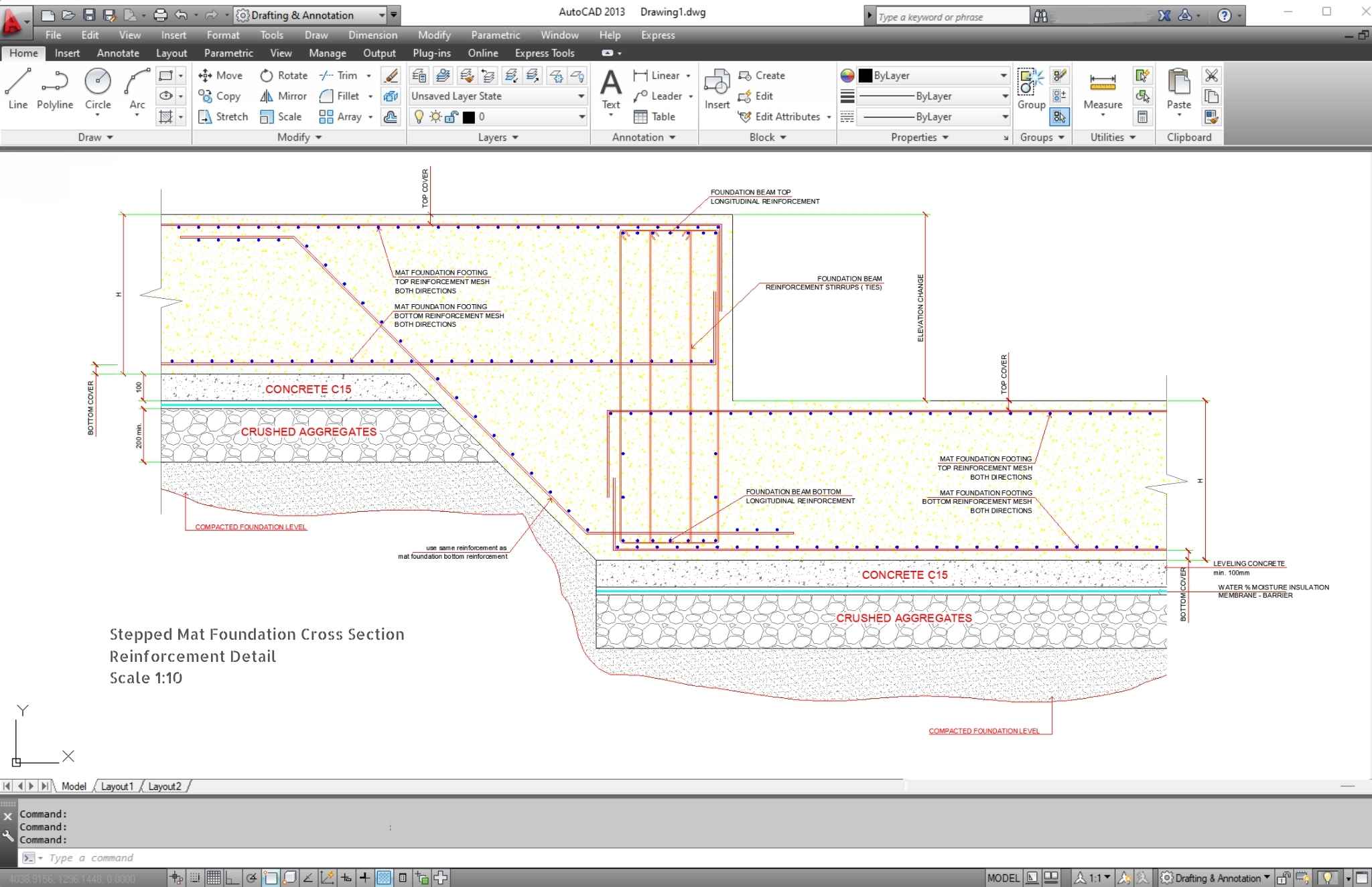Select the Polyline tool

pos(55,88)
